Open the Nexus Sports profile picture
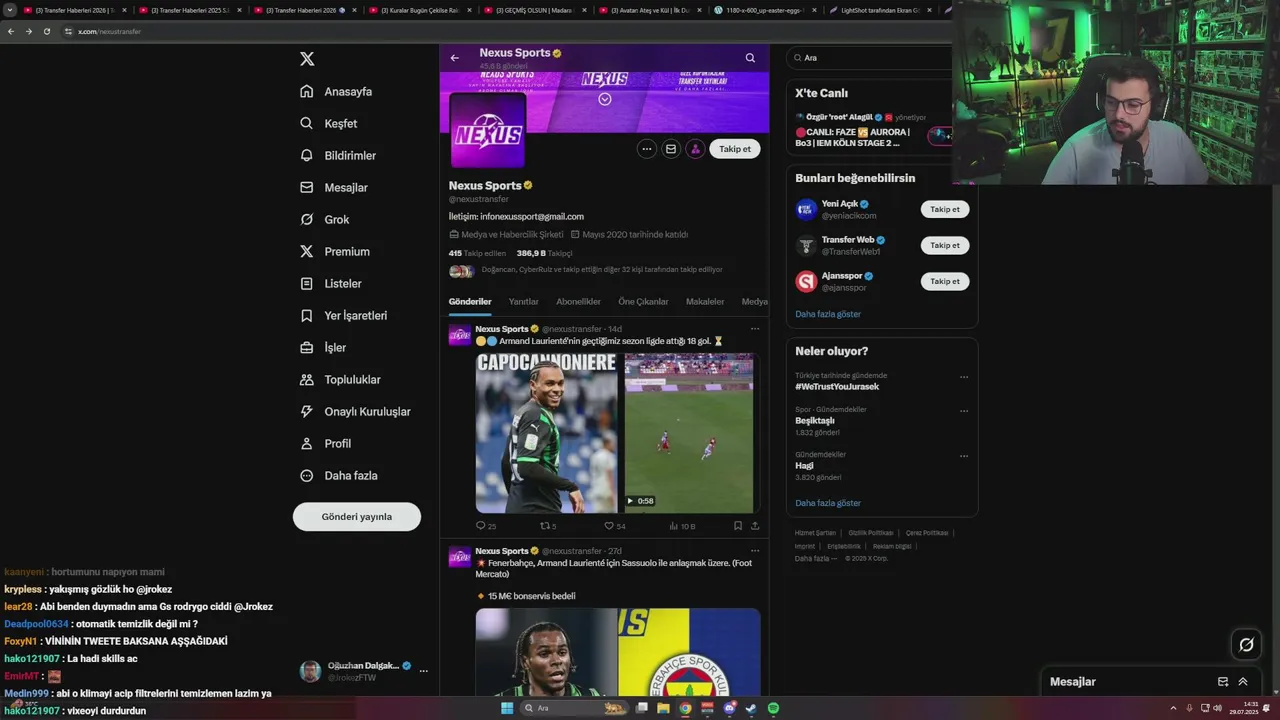The image size is (1280, 720). (x=488, y=130)
